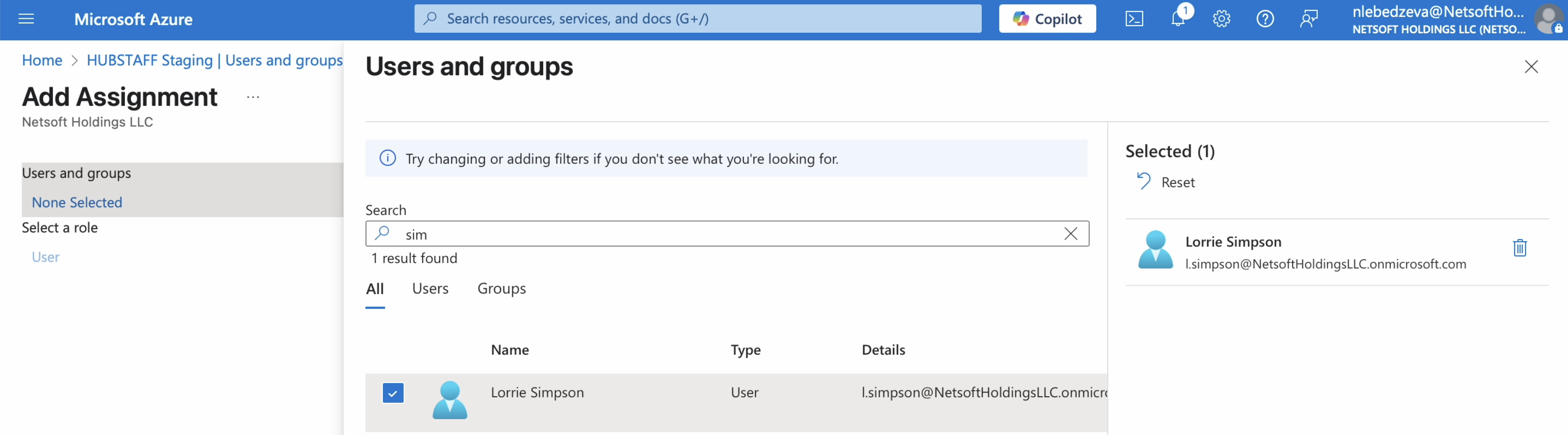1568x435 pixels.
Task: Switch to the Users tab
Action: coord(431,289)
